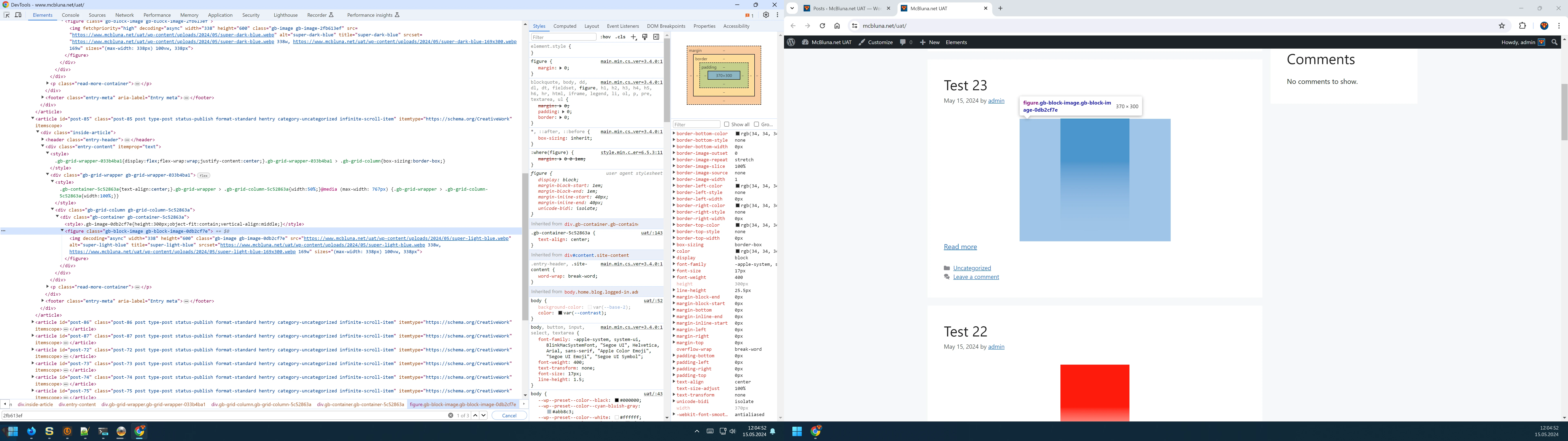
Task: Click the browser home icon
Action: click(837, 26)
